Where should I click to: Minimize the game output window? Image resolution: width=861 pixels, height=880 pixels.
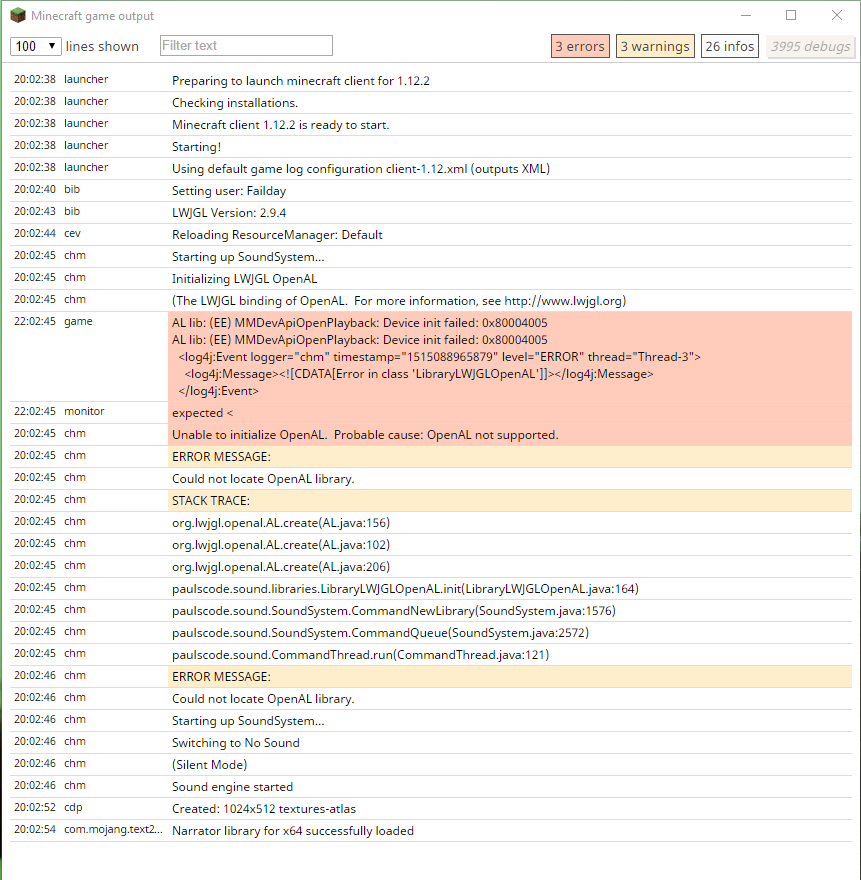point(745,16)
